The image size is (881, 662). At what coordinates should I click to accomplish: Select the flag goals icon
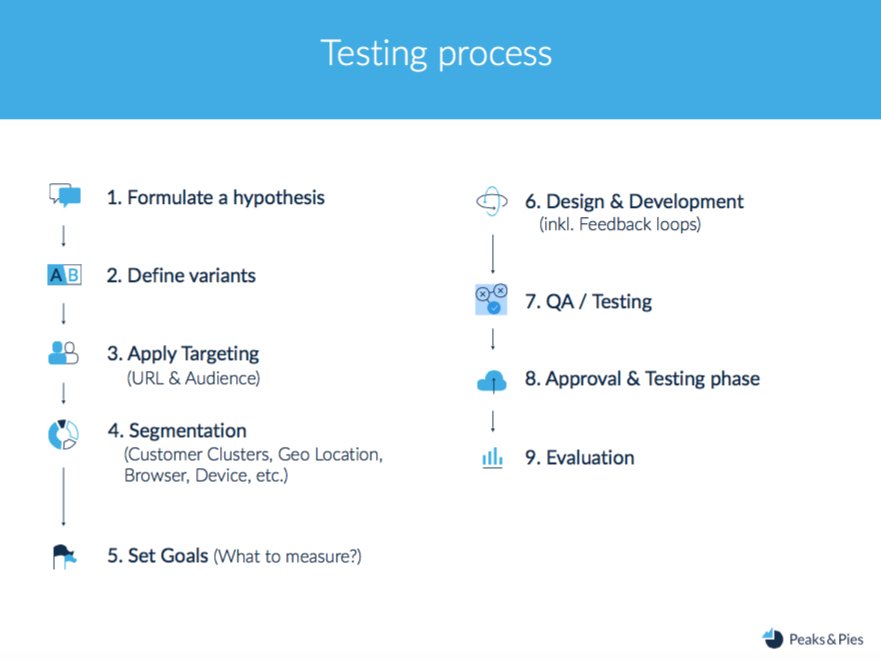64,556
